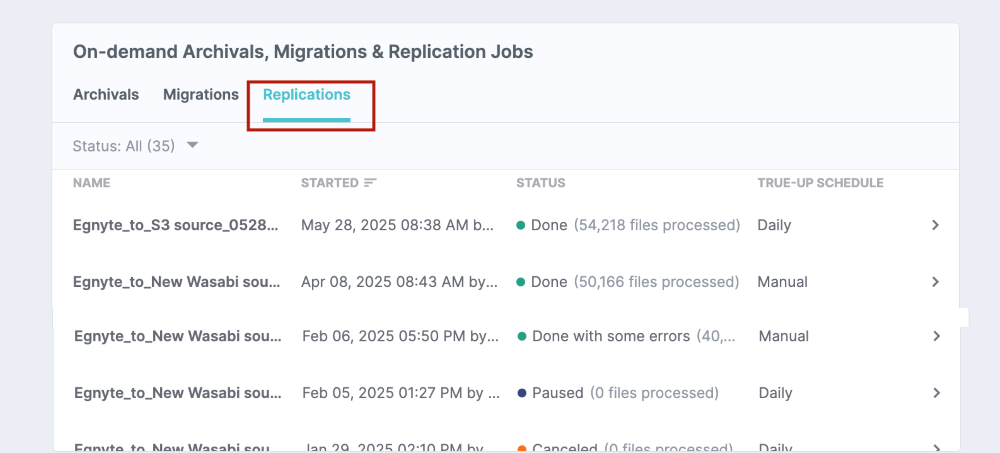Expand the May 28, 2025 job chevron
1000x453 pixels.
pyautogui.click(x=935, y=225)
